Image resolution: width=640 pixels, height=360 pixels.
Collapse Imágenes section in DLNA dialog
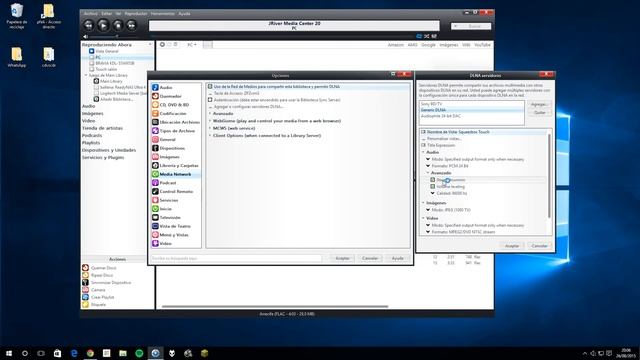click(423, 203)
